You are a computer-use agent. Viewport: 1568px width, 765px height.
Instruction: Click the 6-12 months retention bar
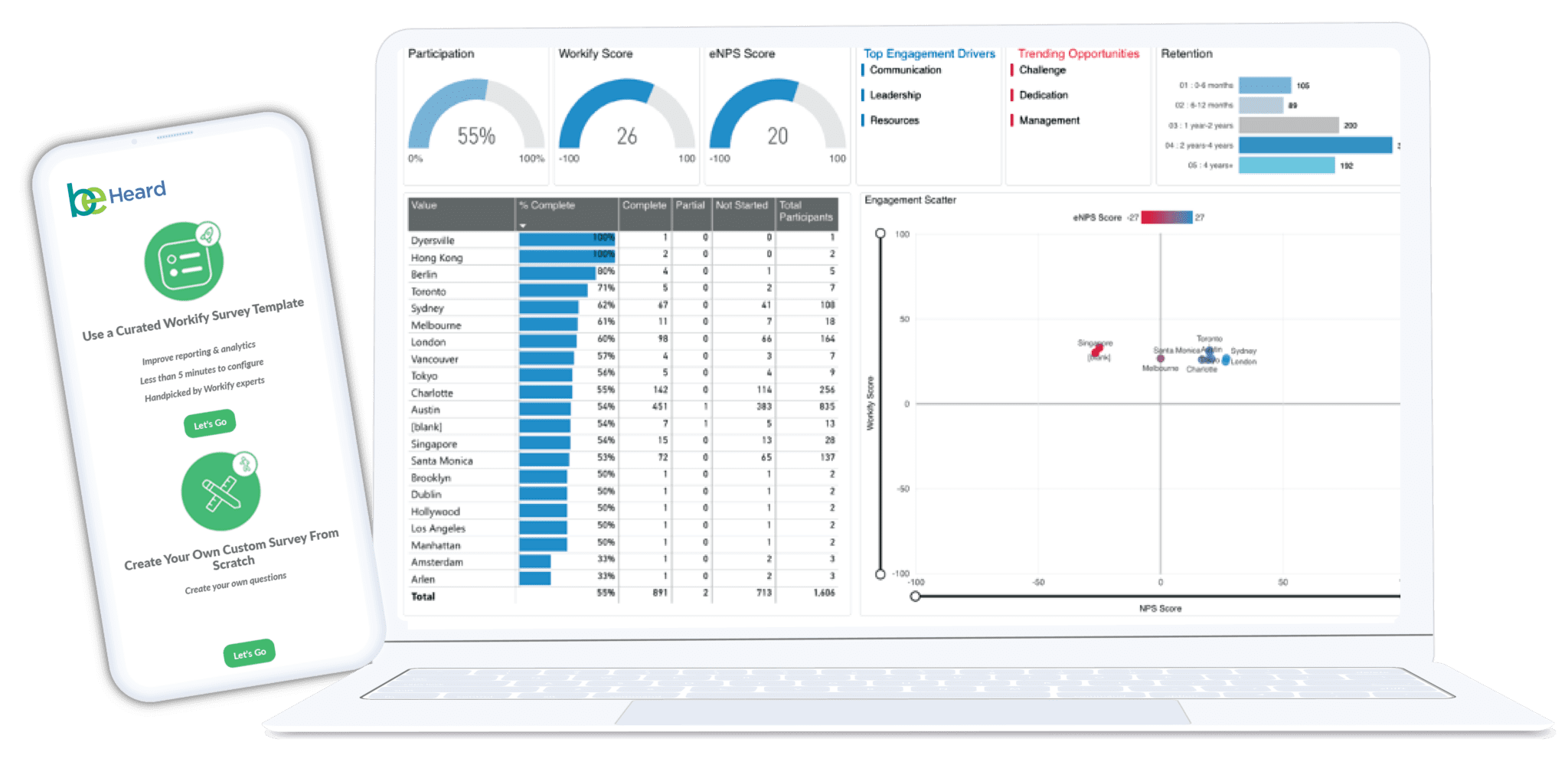coord(1261,105)
